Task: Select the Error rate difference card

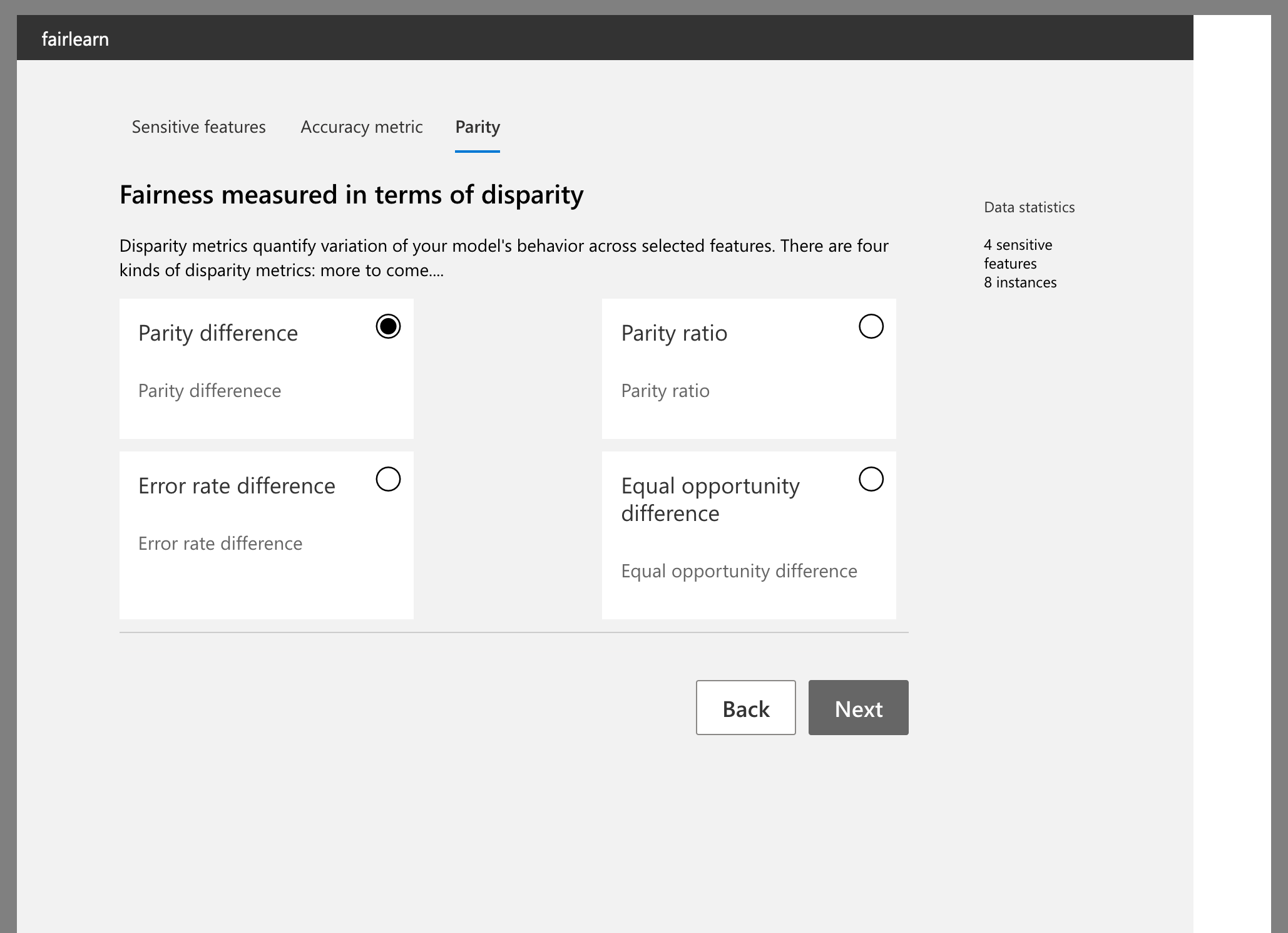Action: pos(266,535)
